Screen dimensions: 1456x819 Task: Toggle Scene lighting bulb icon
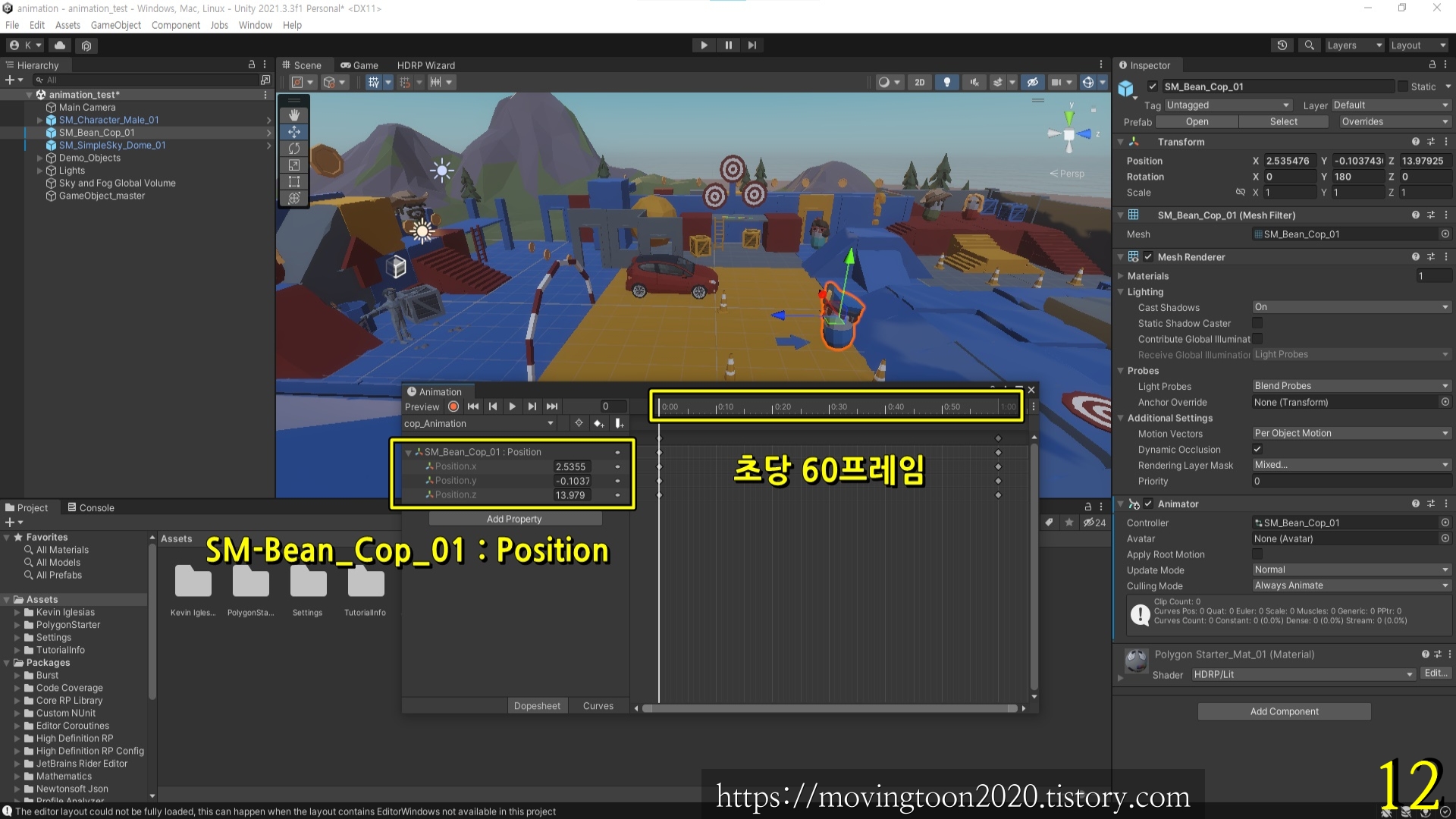click(947, 83)
